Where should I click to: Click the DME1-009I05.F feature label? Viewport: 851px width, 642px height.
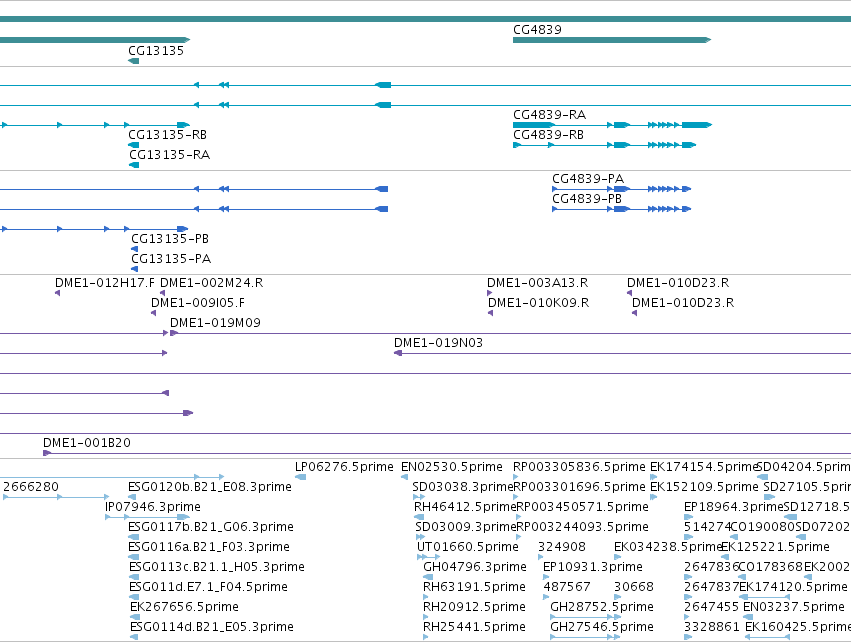(198, 303)
